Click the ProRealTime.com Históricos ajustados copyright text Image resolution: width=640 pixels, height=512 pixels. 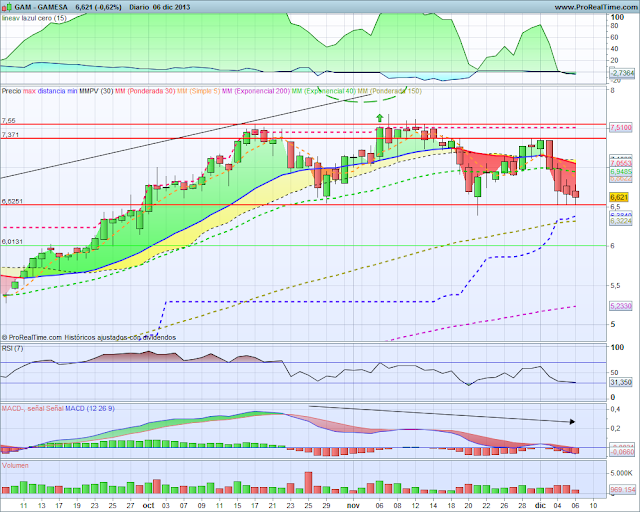(89, 337)
